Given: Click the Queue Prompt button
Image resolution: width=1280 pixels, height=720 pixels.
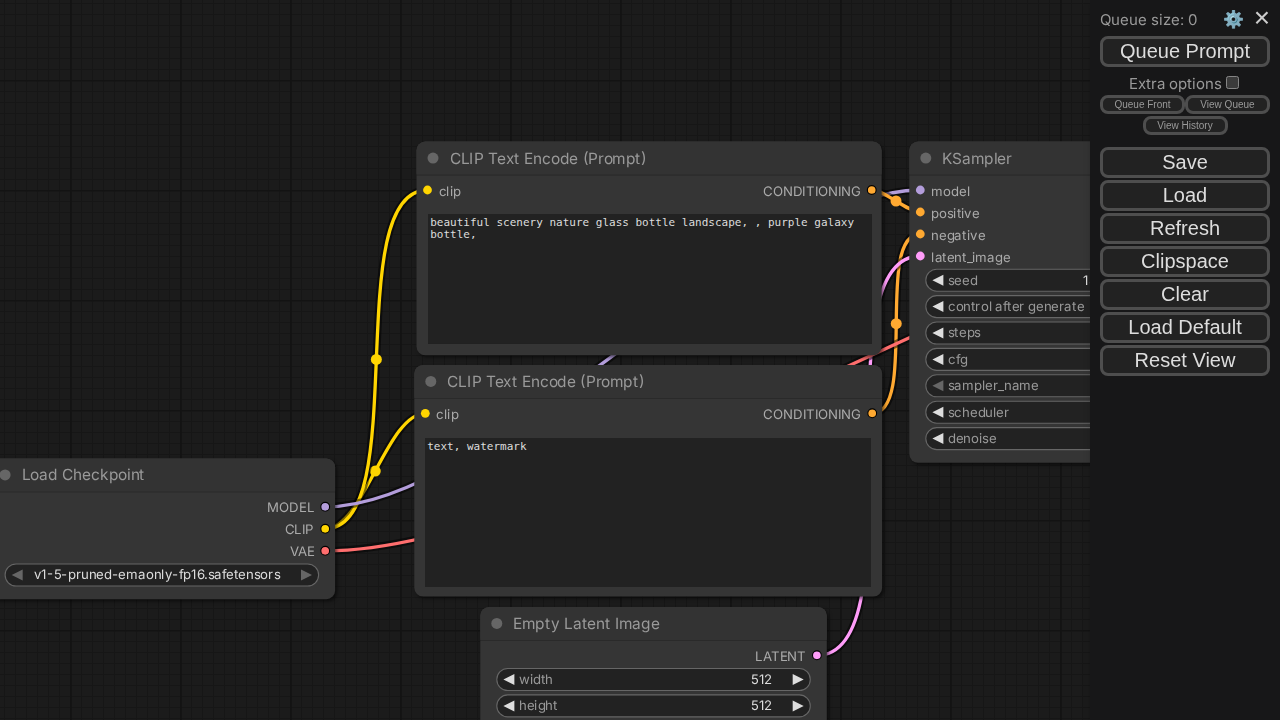Looking at the screenshot, I should click(1184, 51).
